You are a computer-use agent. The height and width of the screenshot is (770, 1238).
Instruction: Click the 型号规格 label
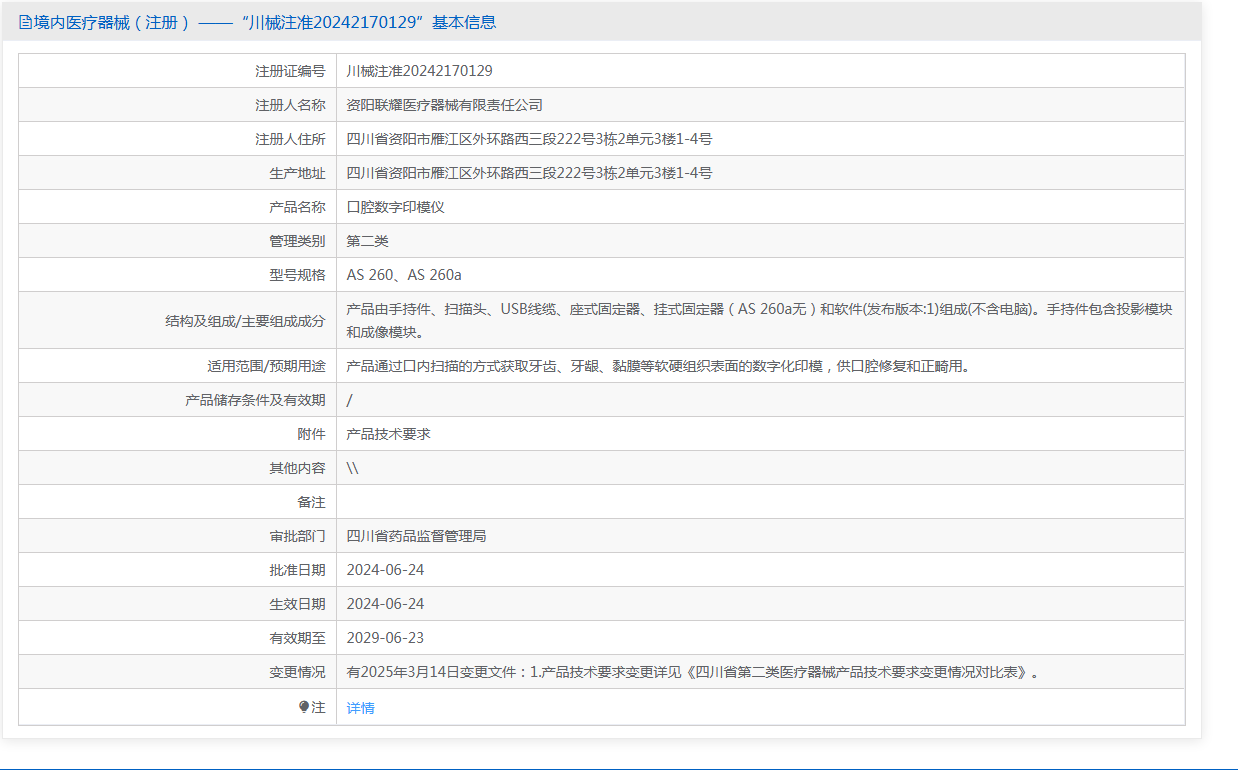297,275
